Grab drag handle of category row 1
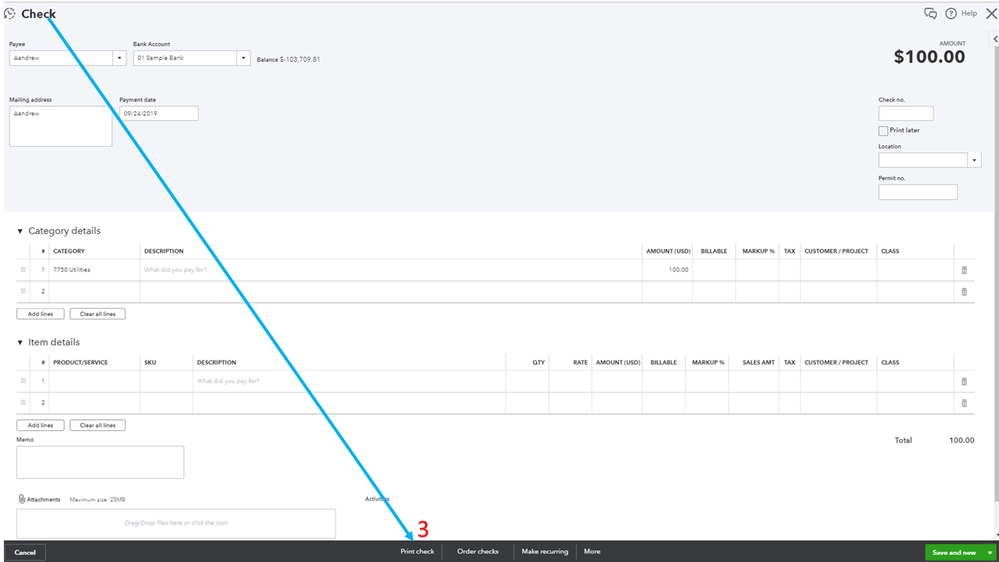 23,270
